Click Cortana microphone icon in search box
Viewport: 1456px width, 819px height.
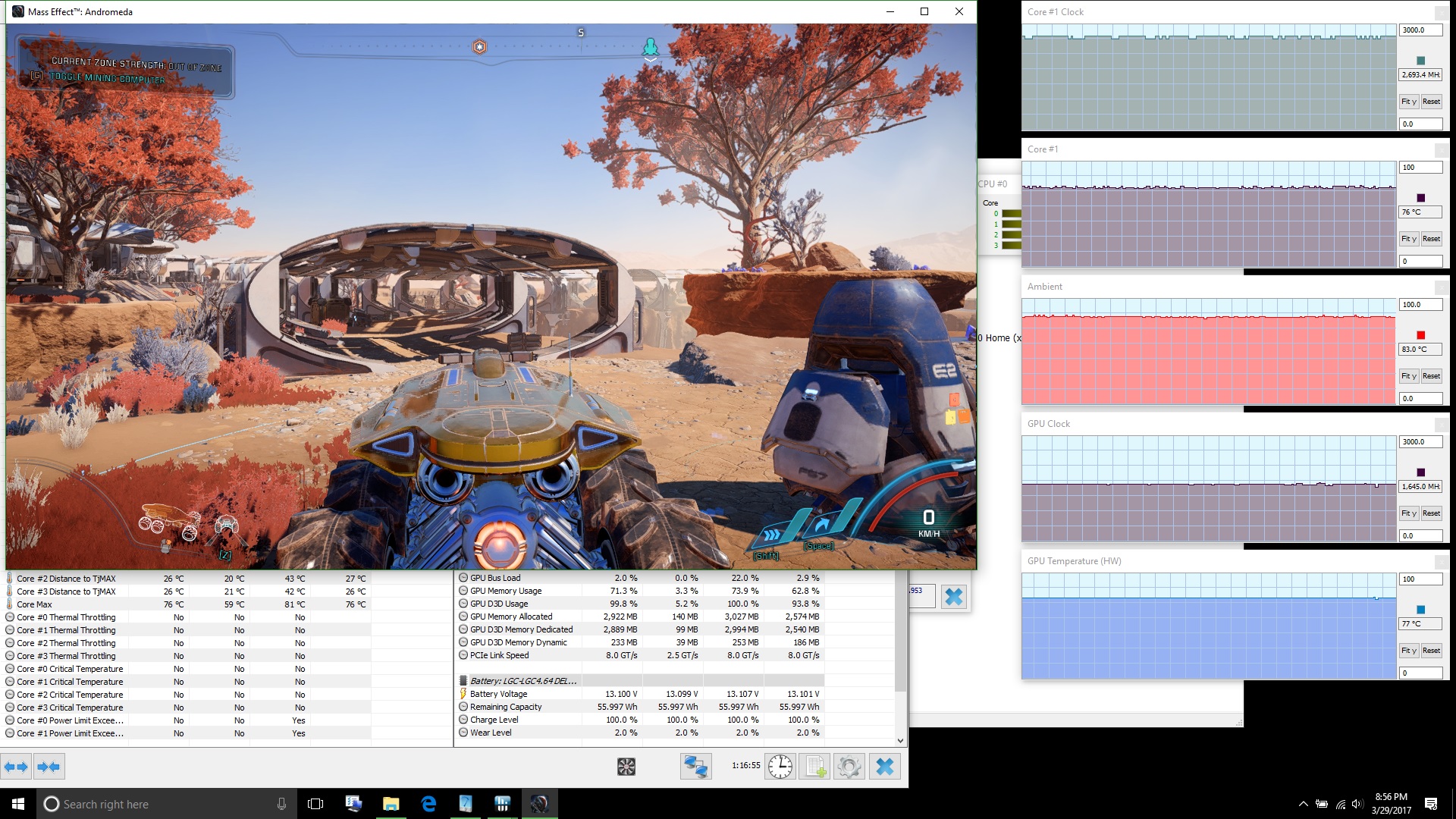(281, 804)
